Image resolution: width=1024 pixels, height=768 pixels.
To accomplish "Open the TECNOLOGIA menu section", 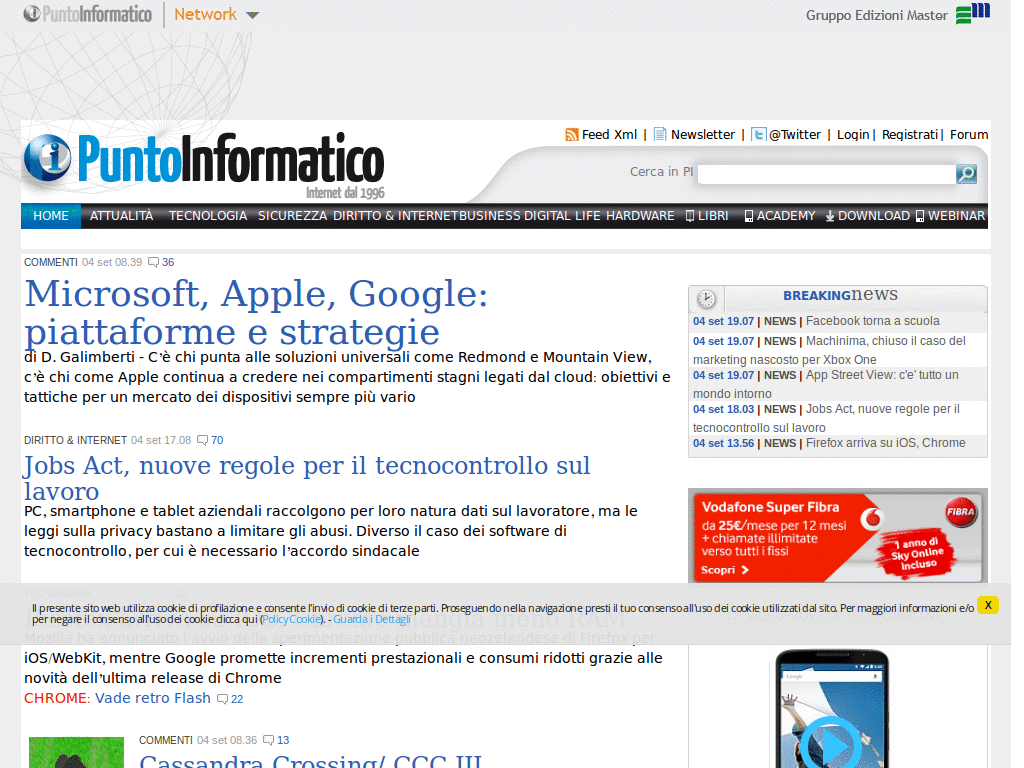I will pos(208,216).
